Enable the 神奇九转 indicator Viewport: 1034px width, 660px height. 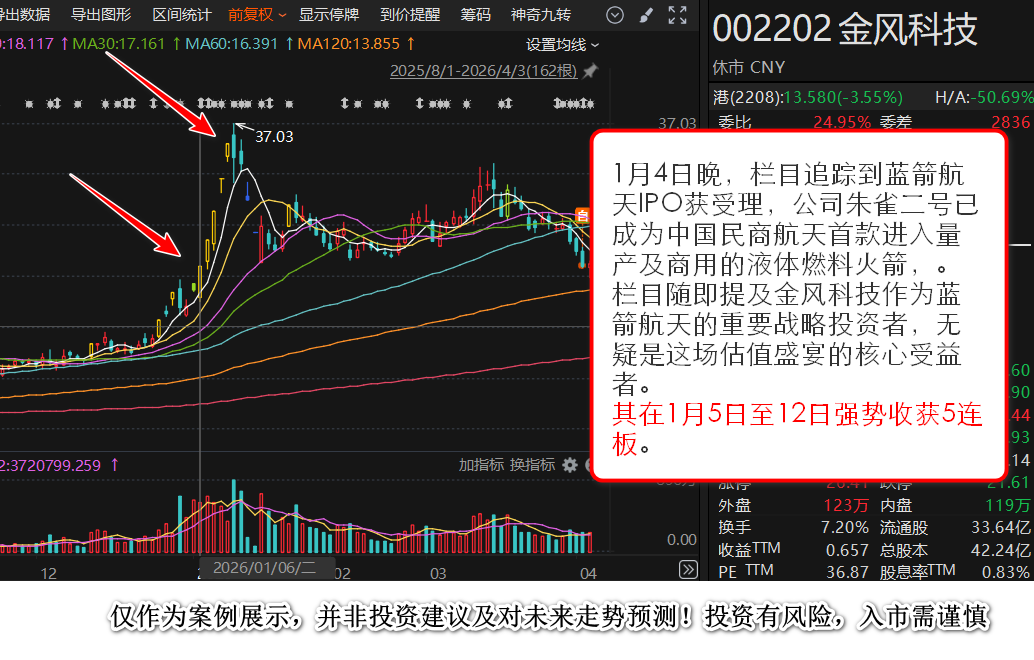pos(541,15)
